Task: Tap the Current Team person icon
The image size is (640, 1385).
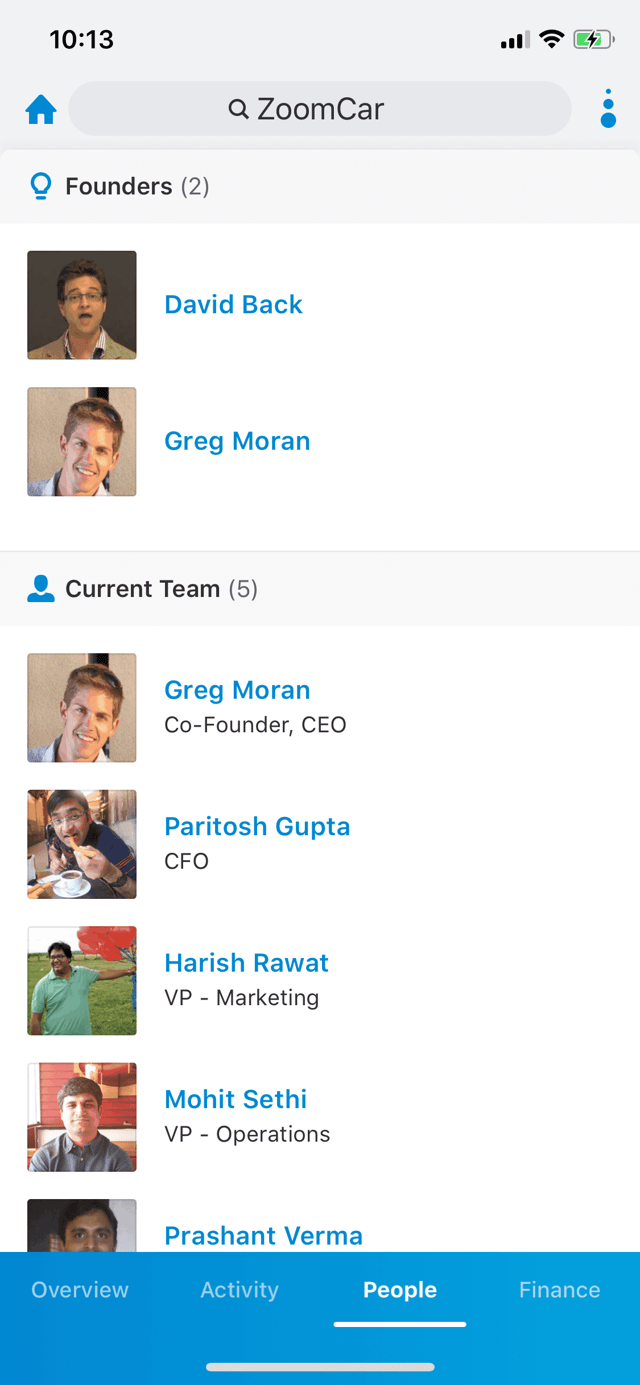Action: coord(41,589)
